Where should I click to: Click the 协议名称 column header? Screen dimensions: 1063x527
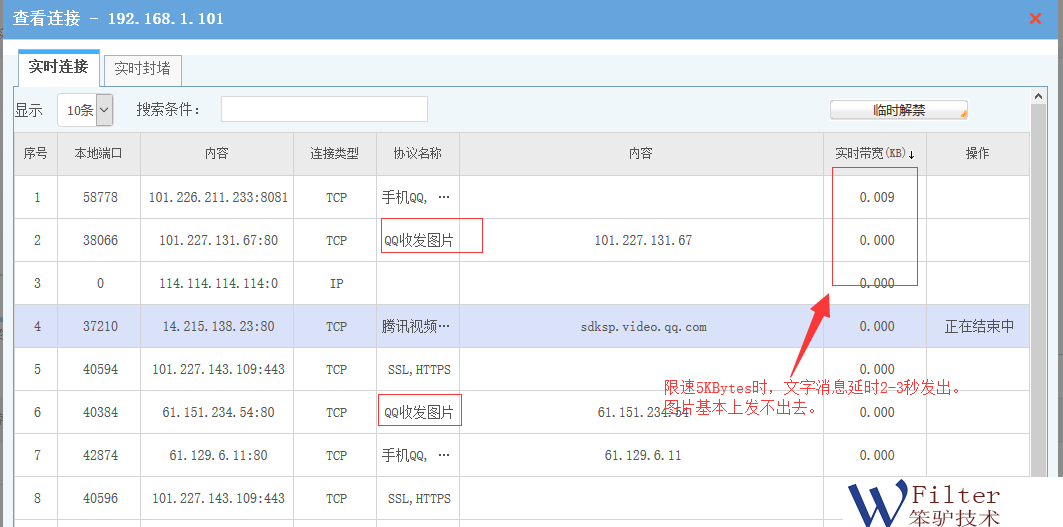pyautogui.click(x=417, y=154)
